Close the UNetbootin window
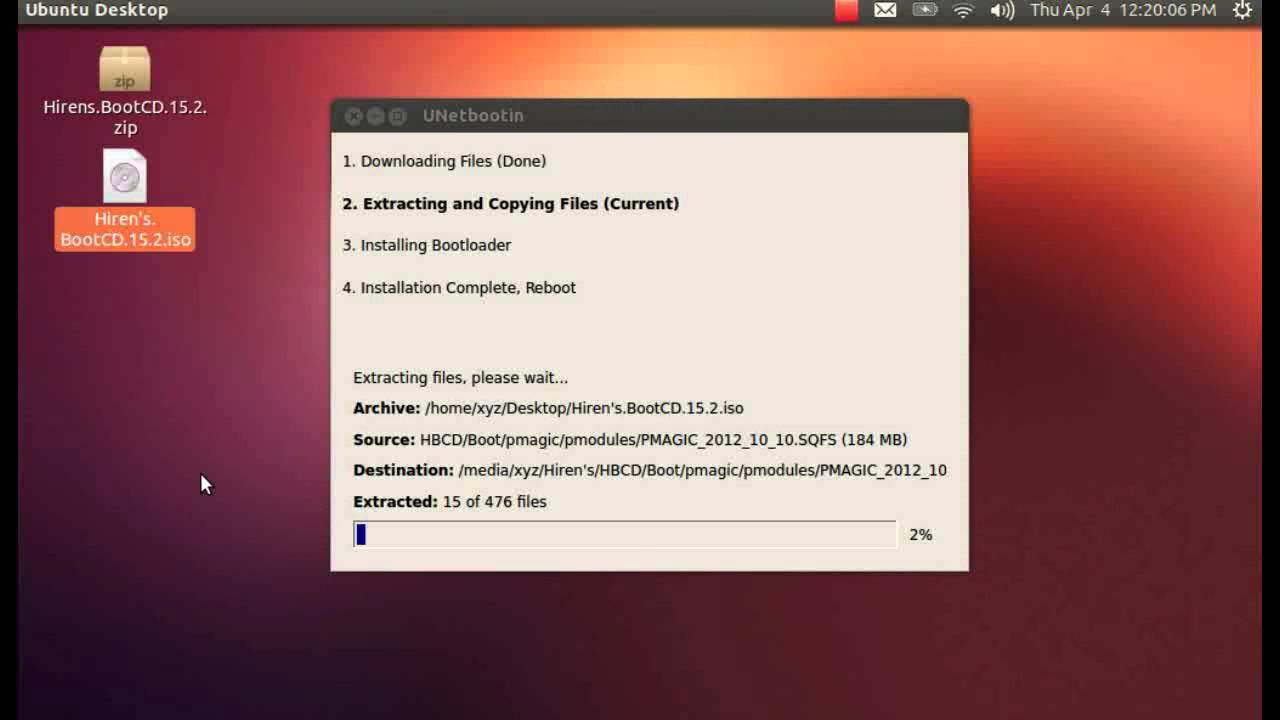Screen dimensions: 1280x720 pos(353,116)
